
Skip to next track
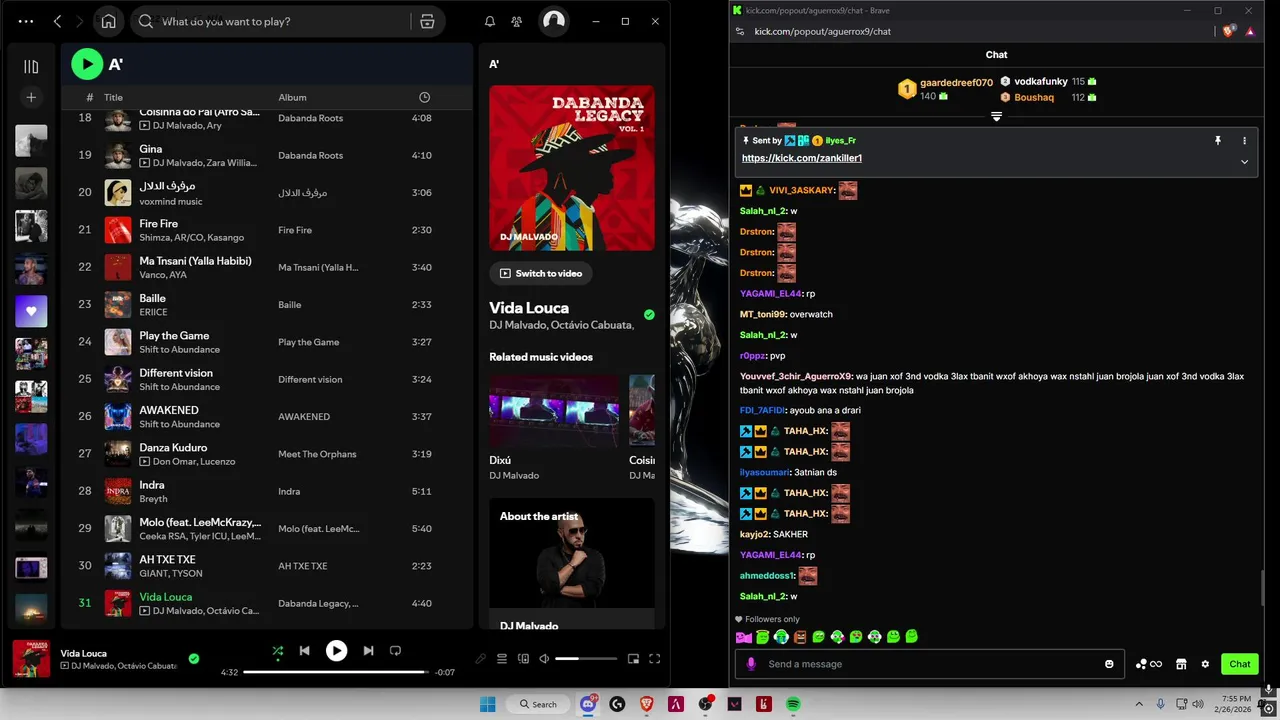[368, 651]
